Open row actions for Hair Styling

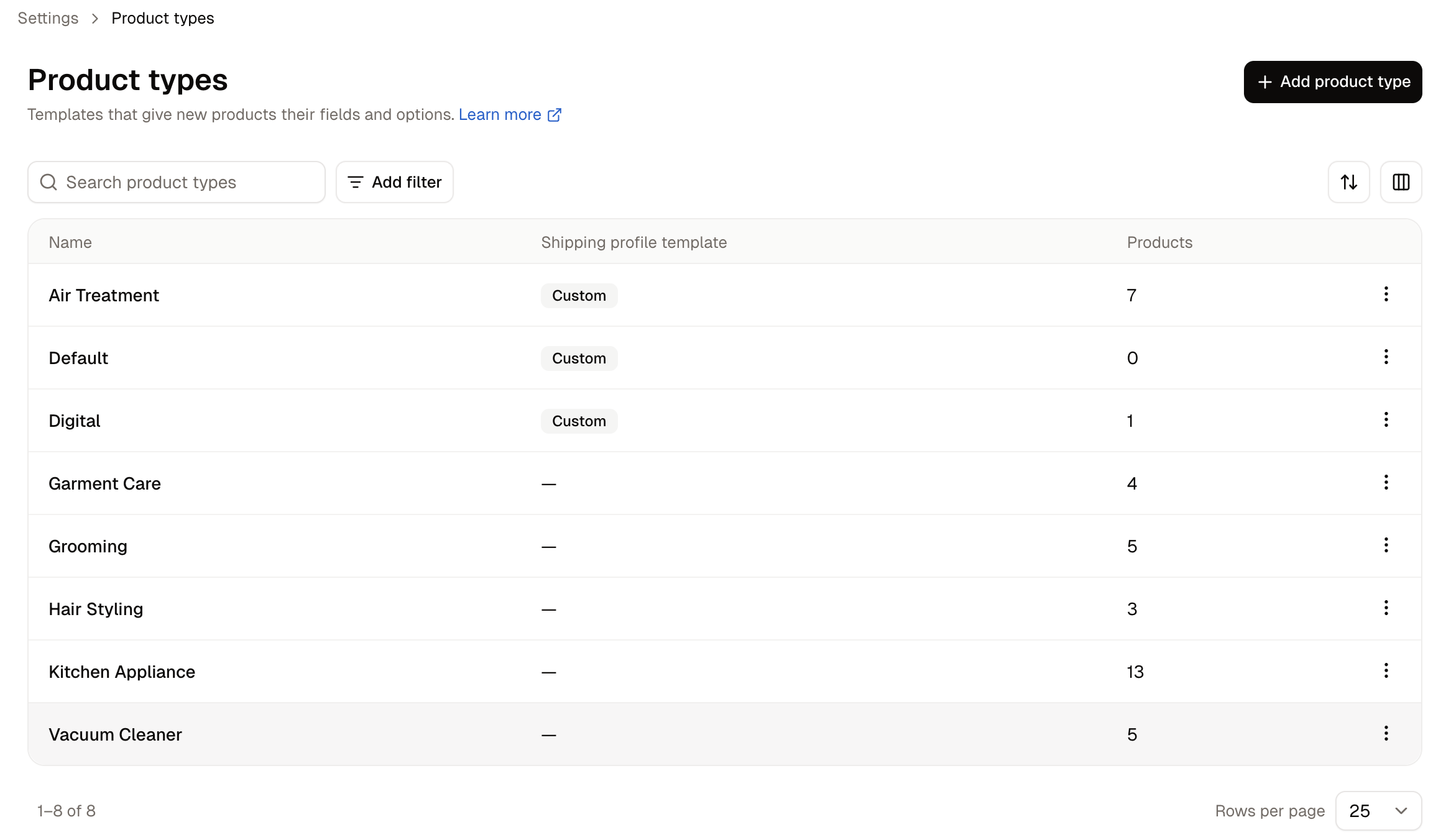click(1386, 608)
